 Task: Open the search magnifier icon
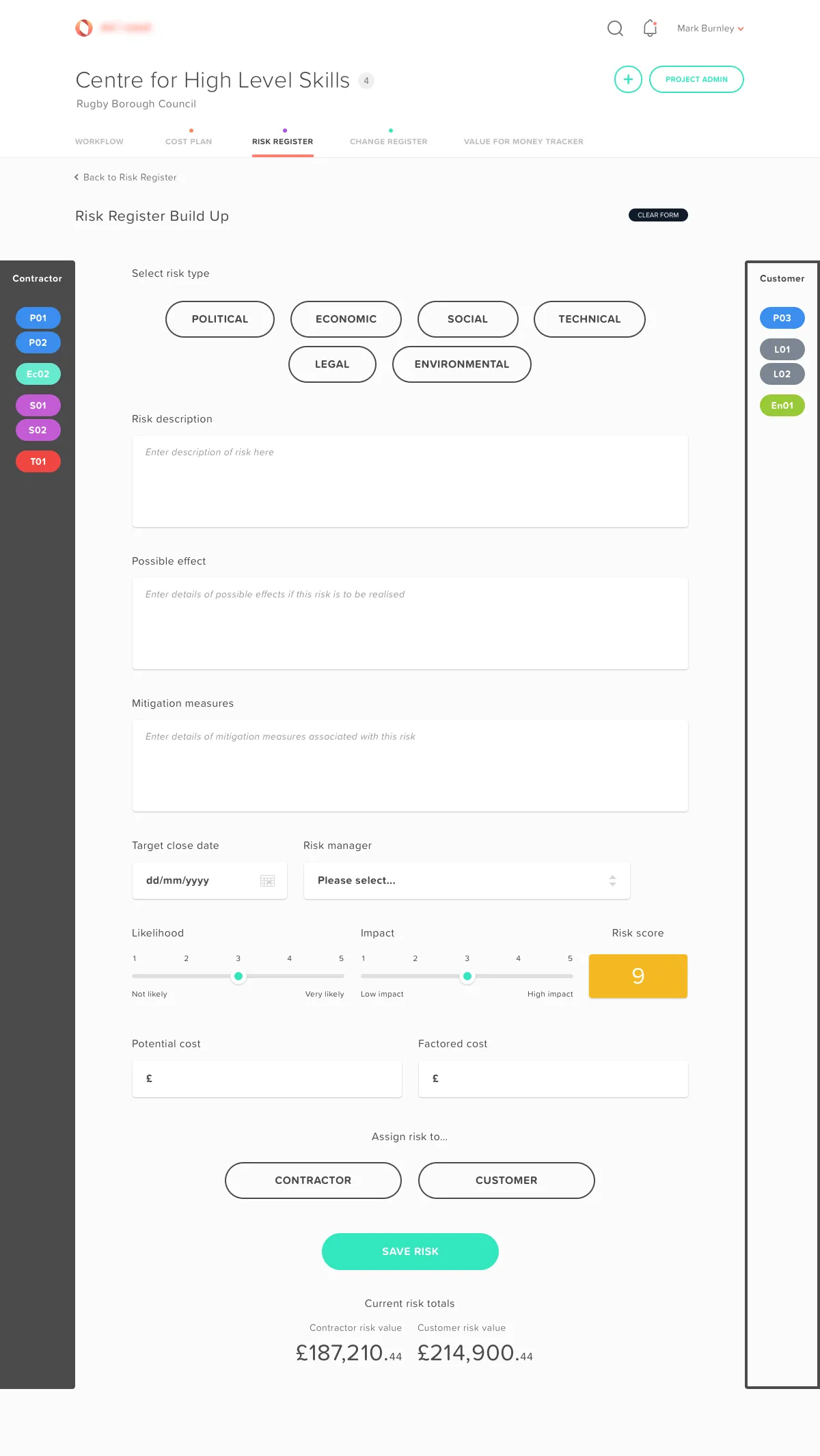(x=615, y=28)
